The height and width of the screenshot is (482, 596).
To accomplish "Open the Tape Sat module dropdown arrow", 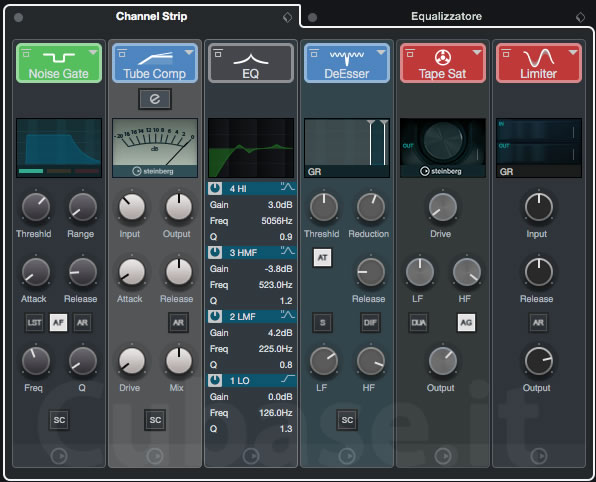I will point(477,52).
